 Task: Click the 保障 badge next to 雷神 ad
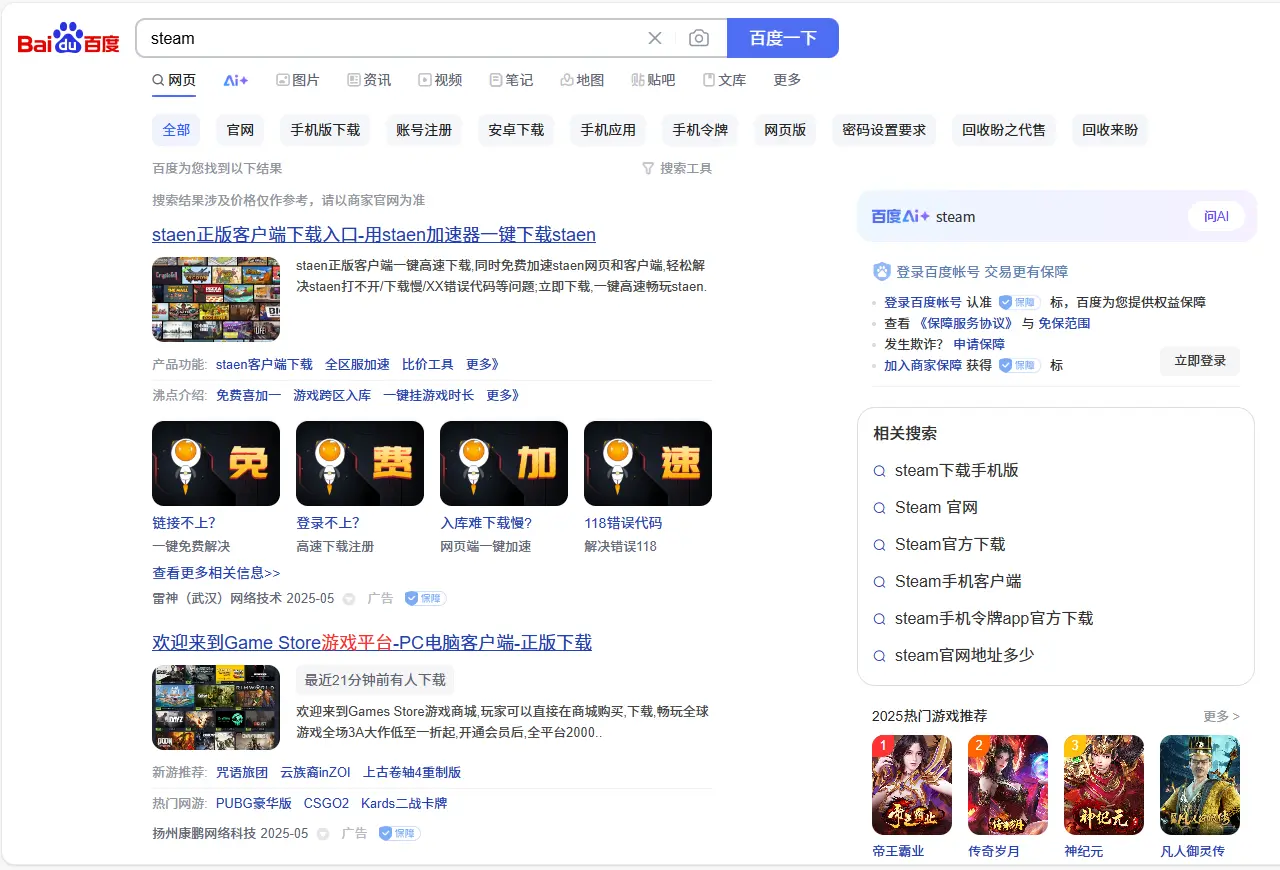tap(425, 599)
